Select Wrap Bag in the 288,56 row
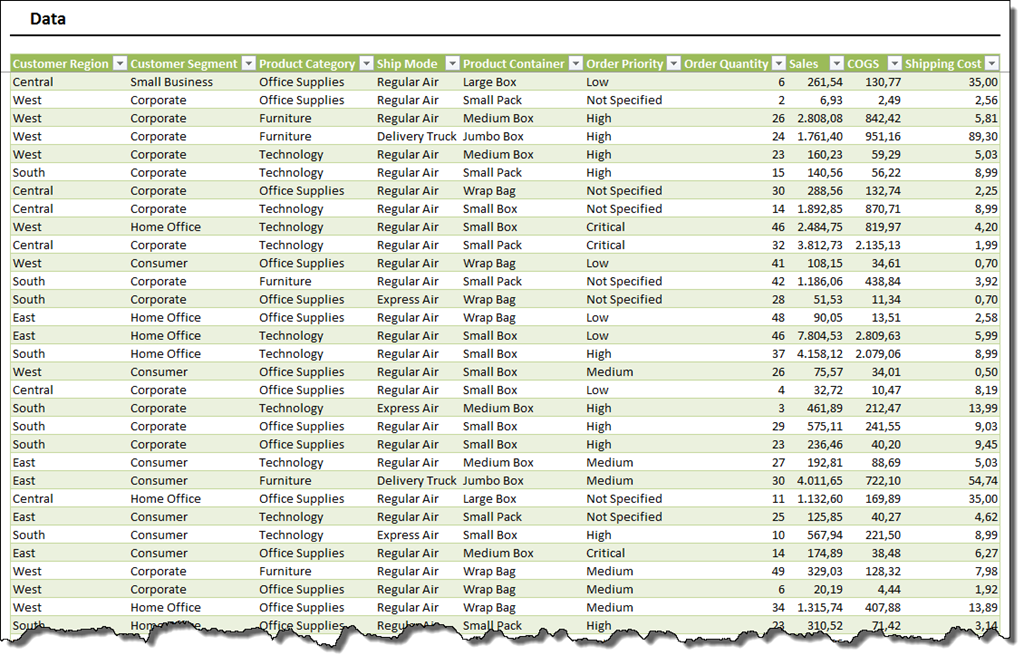Screen dimensions: 1024x665 [489, 191]
